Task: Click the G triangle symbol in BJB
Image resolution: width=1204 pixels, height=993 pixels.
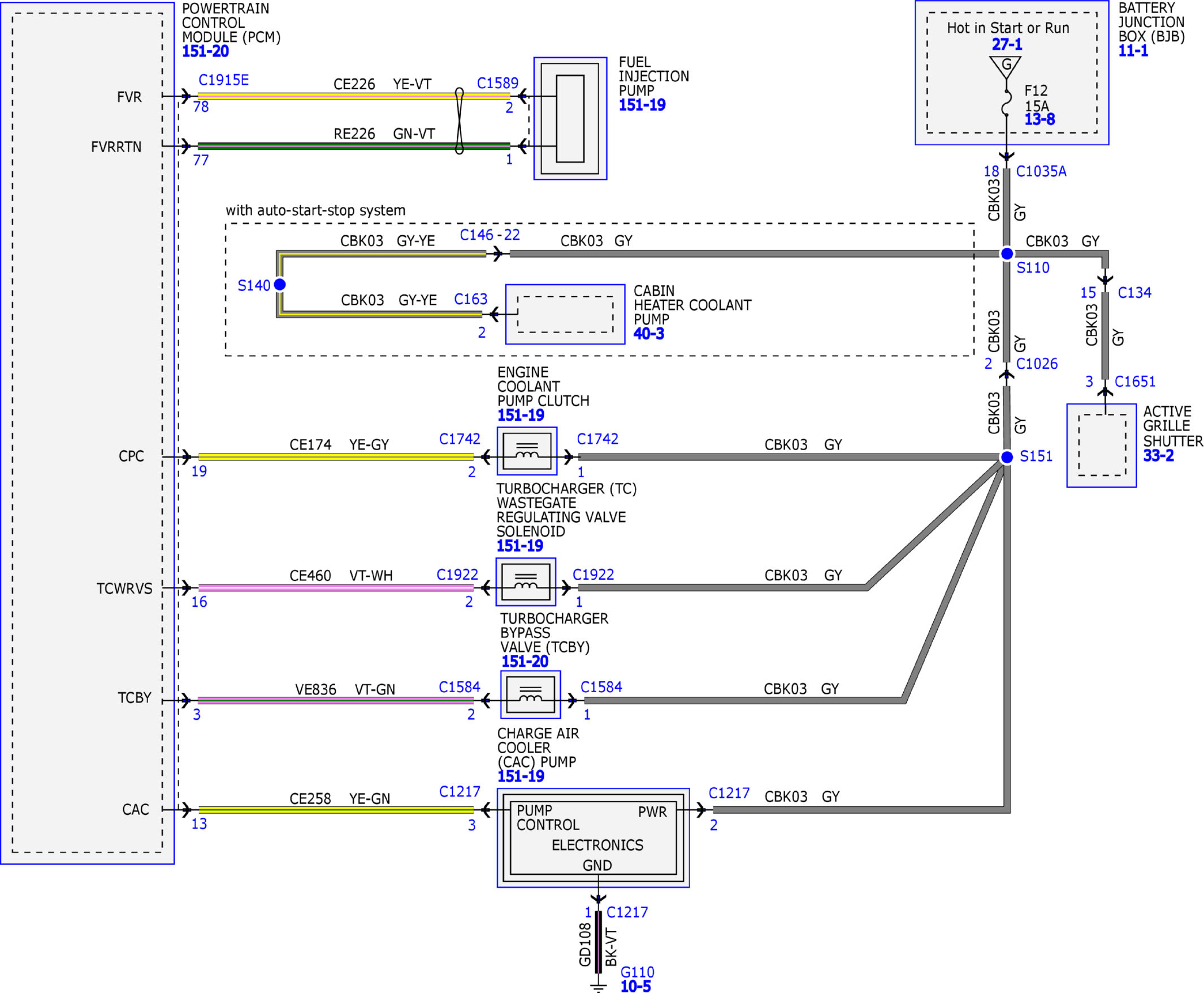Action: (1006, 66)
